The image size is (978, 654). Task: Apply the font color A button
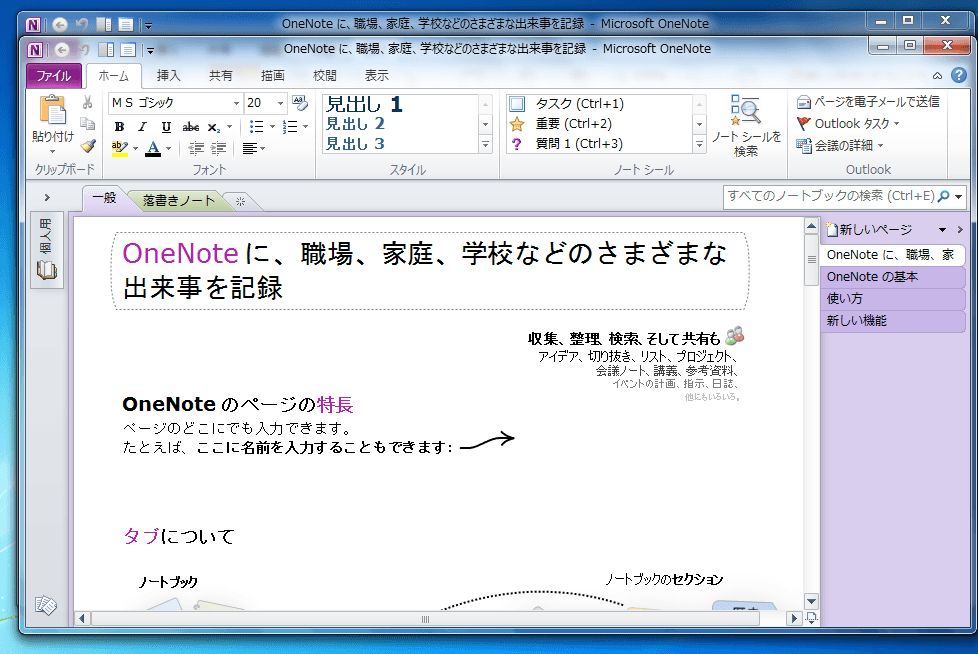[153, 148]
